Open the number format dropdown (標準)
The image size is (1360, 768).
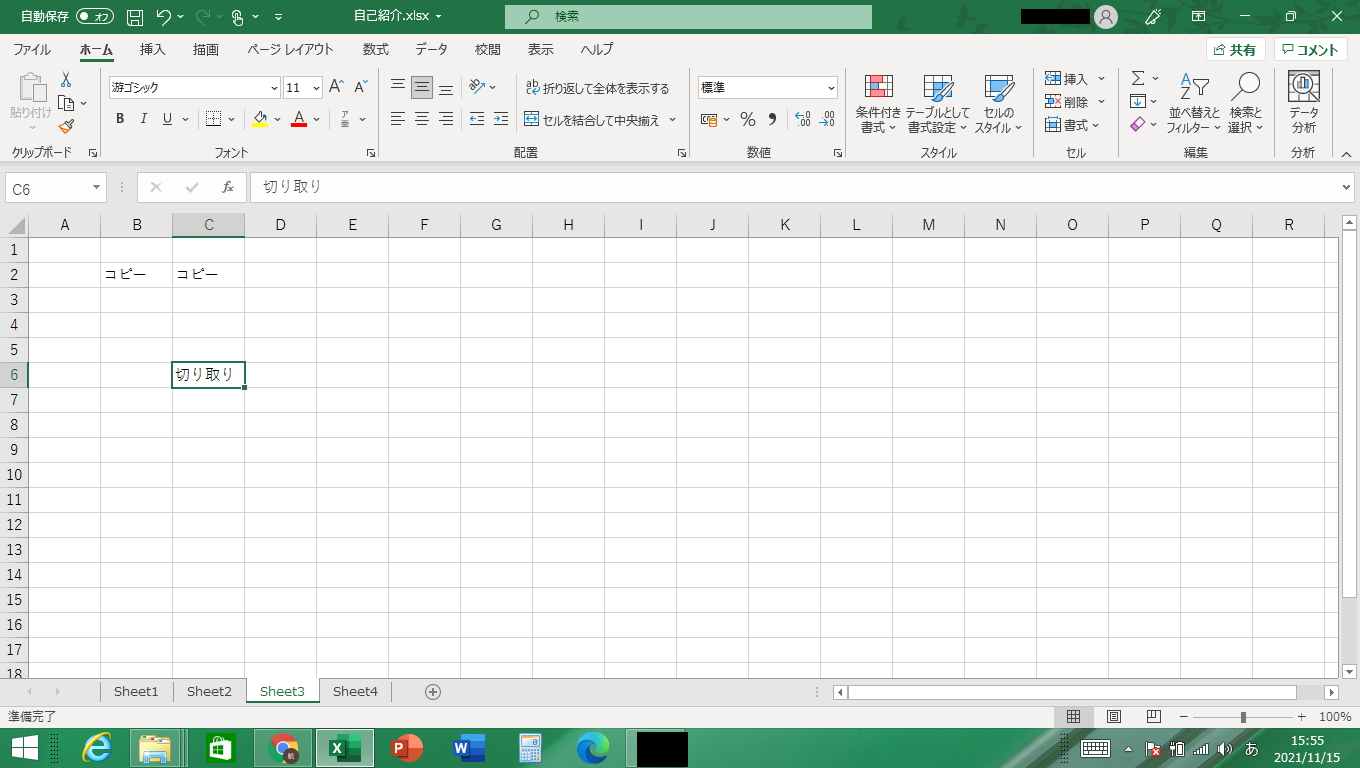[x=831, y=88]
